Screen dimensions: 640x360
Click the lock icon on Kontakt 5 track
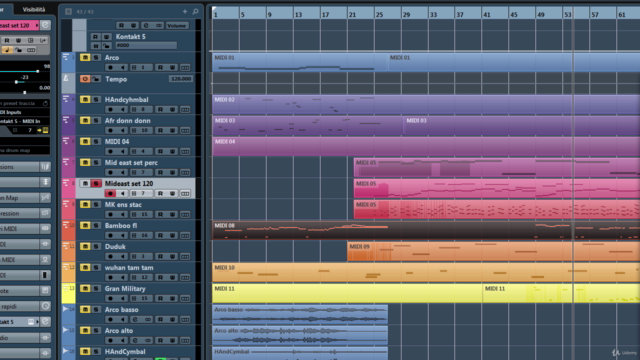tap(106, 45)
